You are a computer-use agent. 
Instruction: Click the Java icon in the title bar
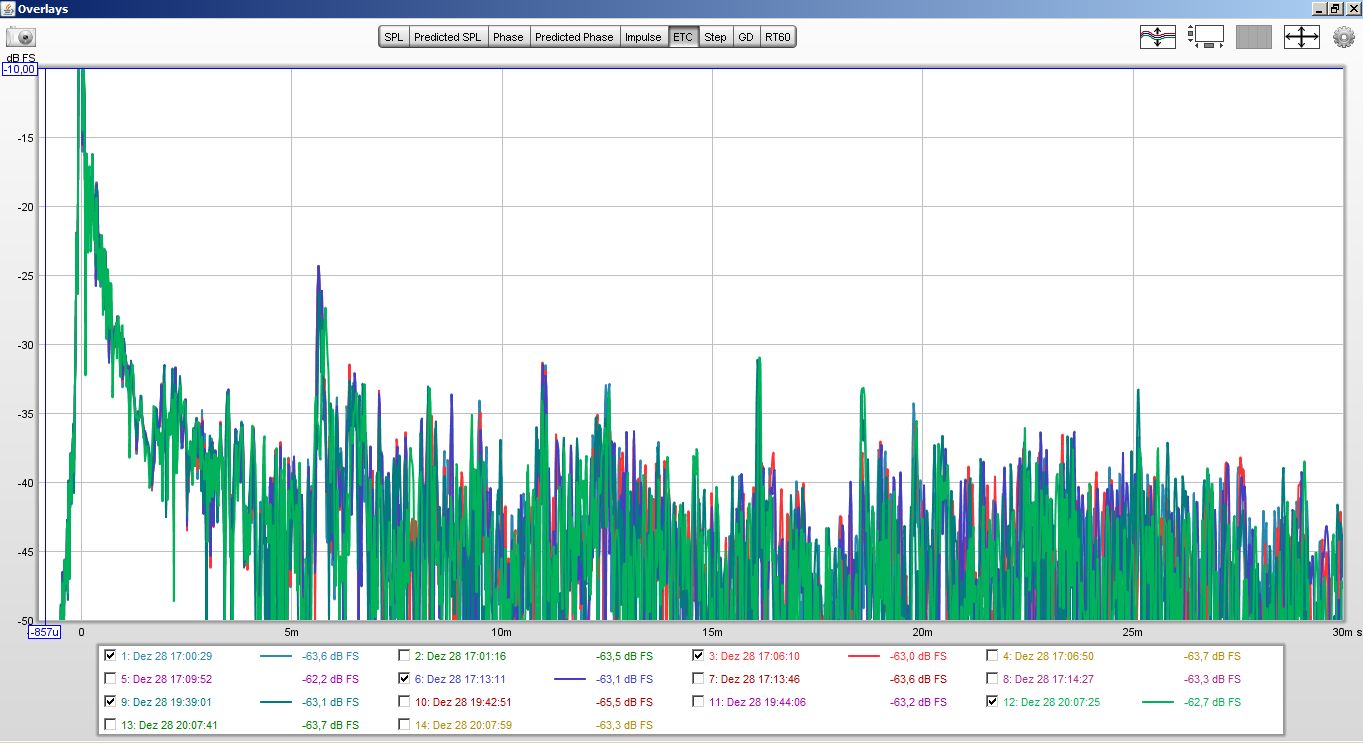click(8, 8)
